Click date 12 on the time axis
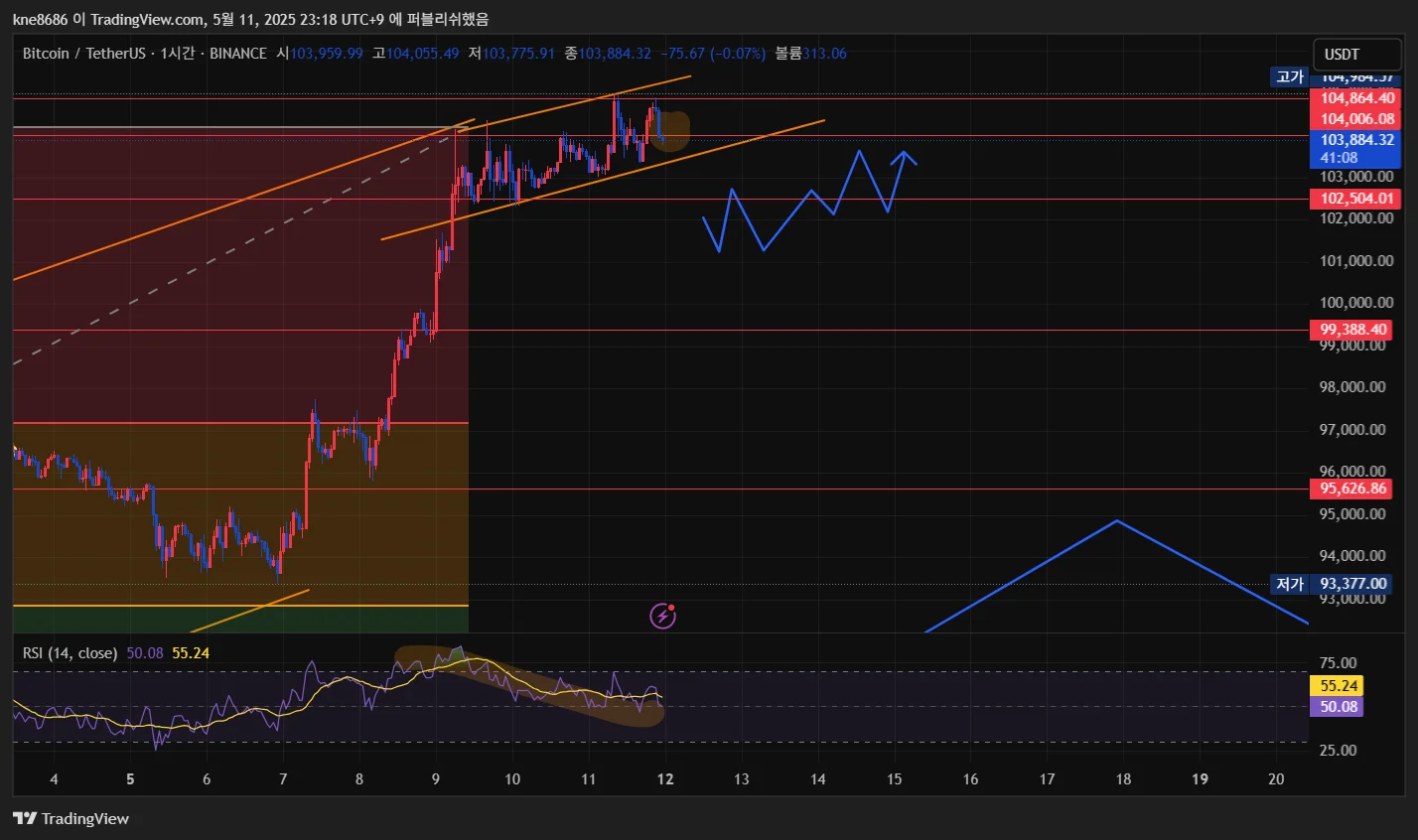Viewport: 1418px width, 840px height. pyautogui.click(x=665, y=779)
